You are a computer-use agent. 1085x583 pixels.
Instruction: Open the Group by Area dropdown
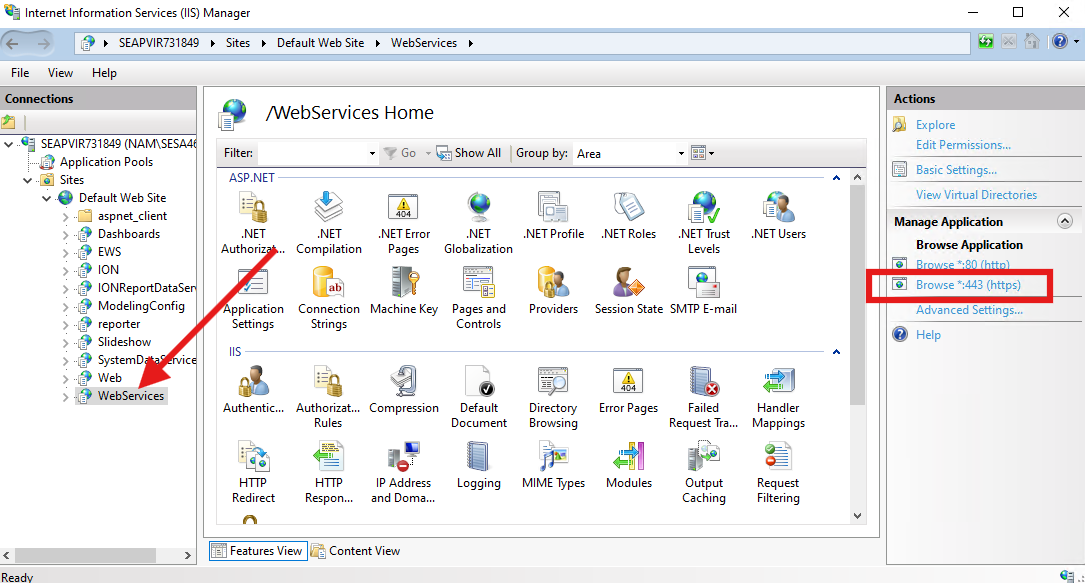pos(681,154)
